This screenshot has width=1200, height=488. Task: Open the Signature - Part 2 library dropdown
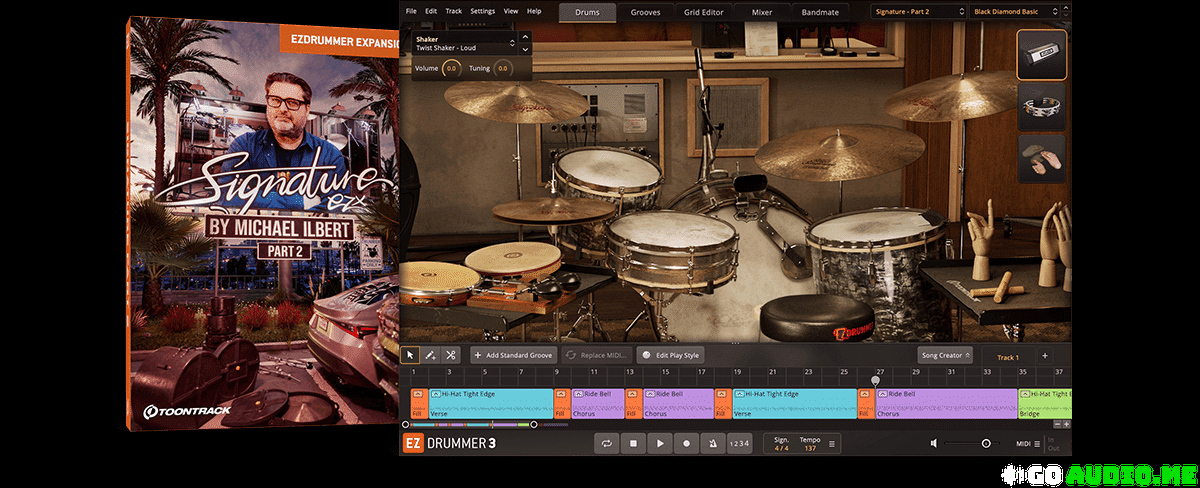[x=917, y=12]
